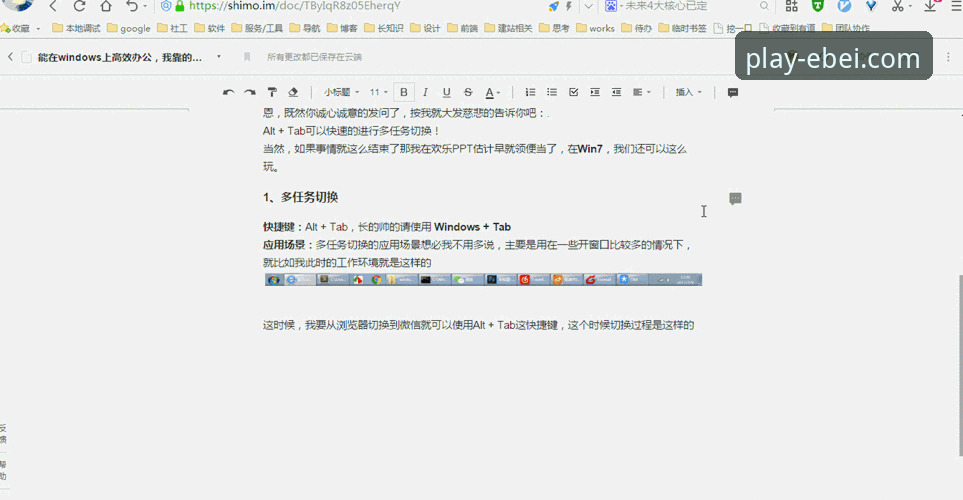The width and height of the screenshot is (963, 500).
Task: Open the 服务/工具 bookmark folder
Action: 257,28
